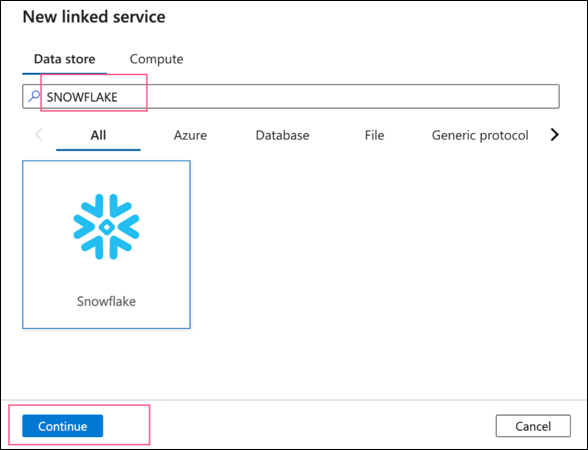Screen dimensions: 588x450
Task: Open the Generic protocol category
Action: [480, 135]
